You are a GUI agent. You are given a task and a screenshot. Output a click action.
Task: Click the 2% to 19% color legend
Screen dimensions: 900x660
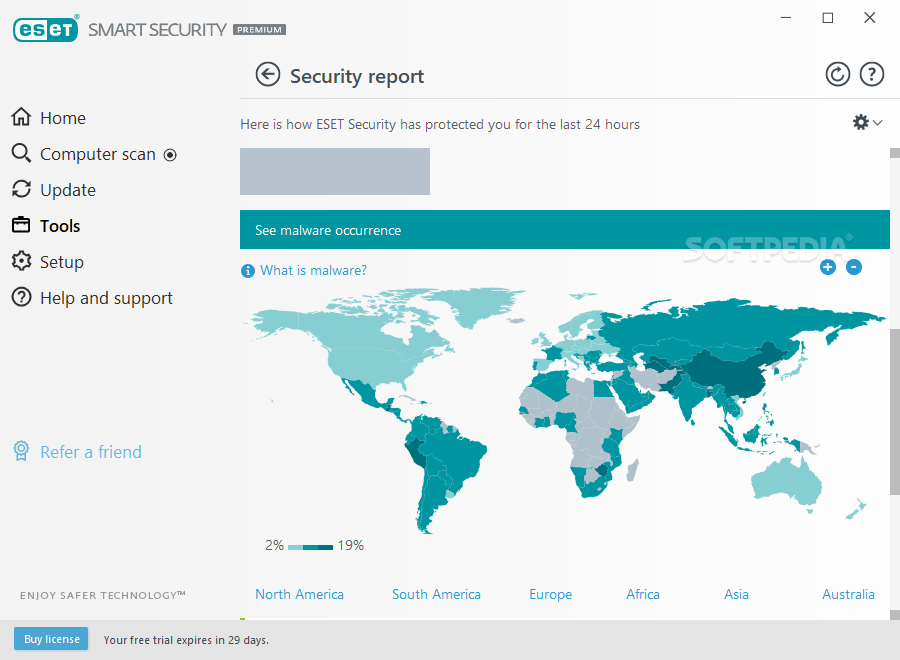tap(315, 546)
